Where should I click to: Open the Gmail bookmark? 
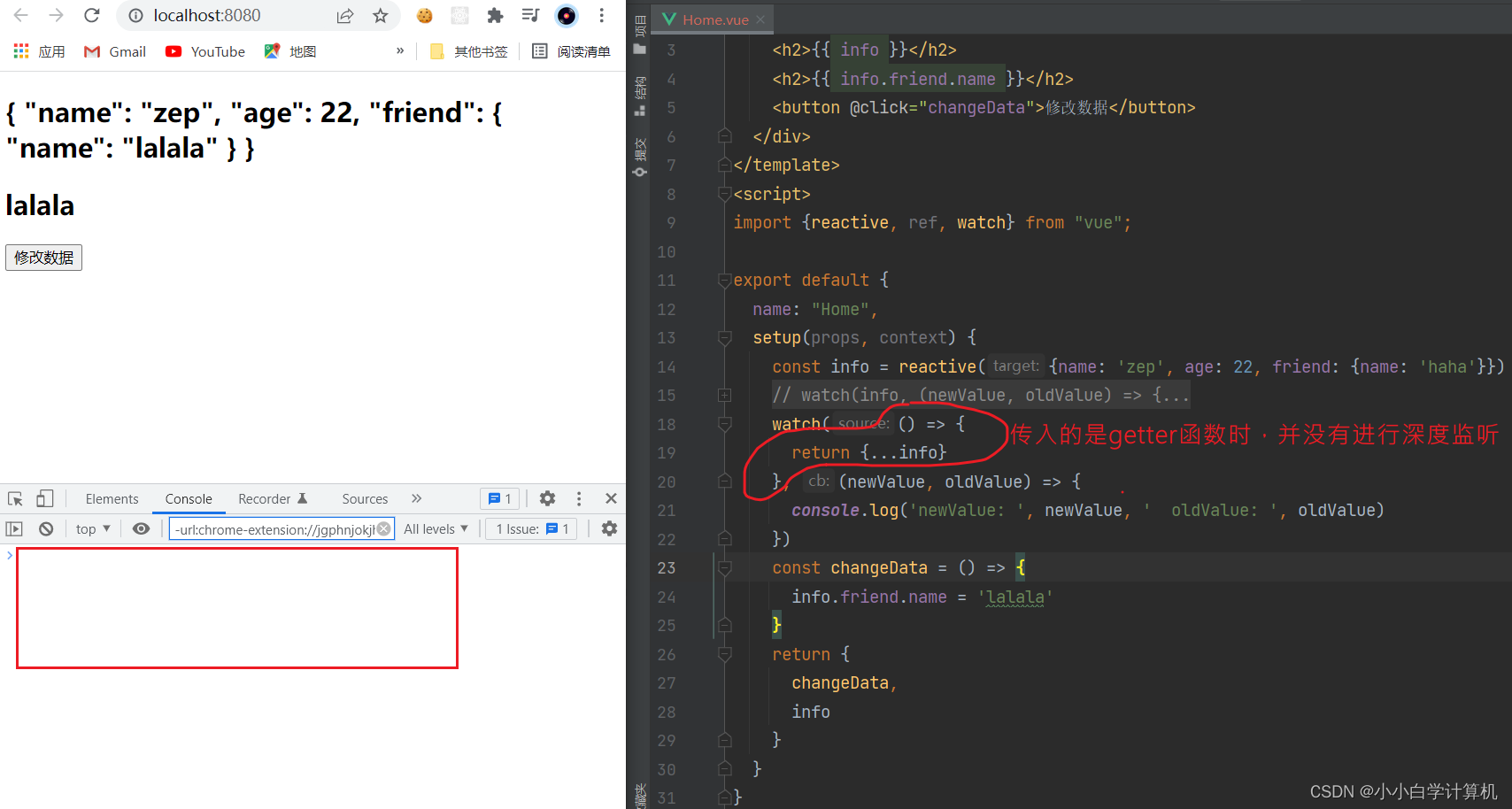[115, 51]
